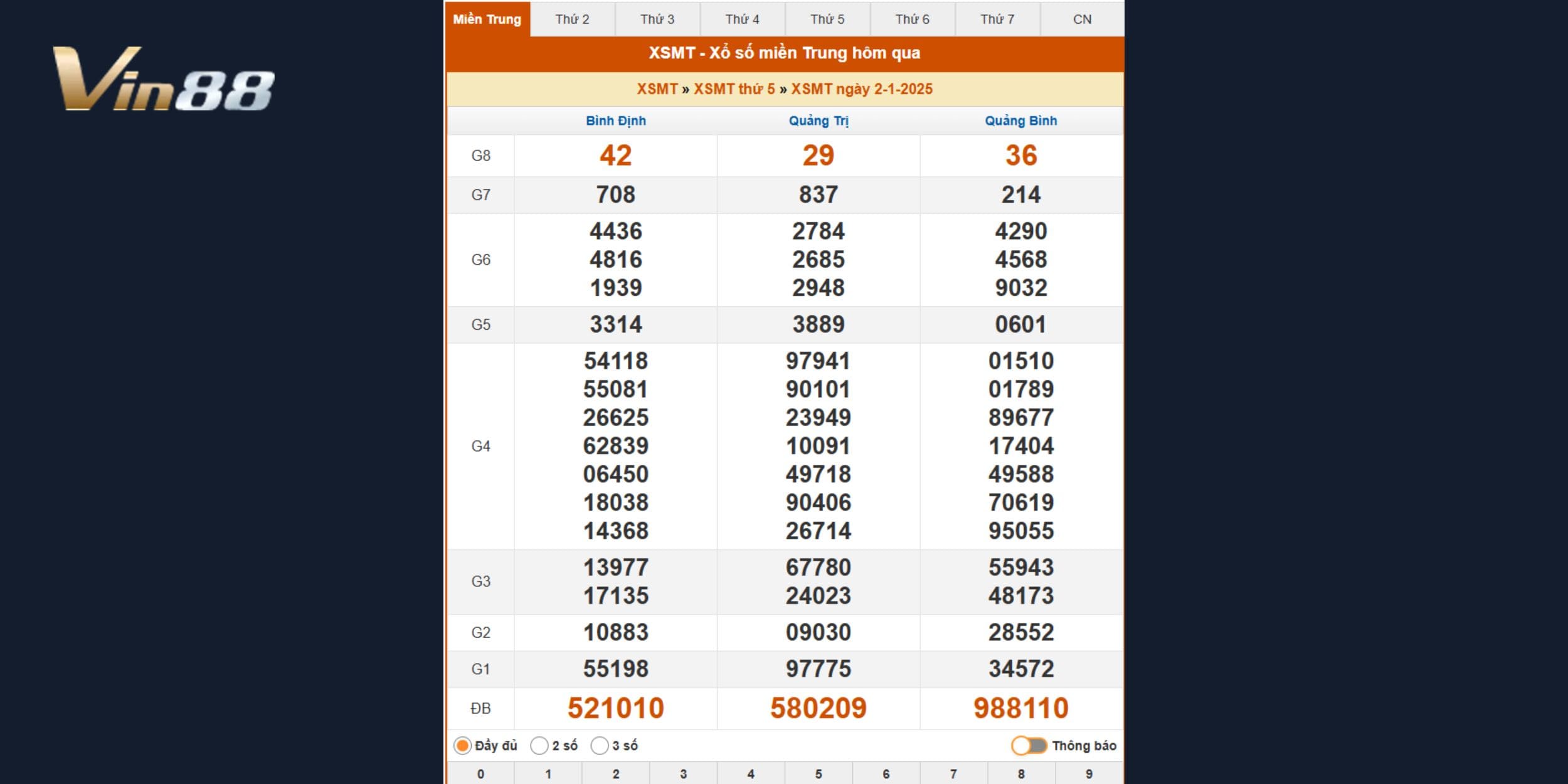Viewport: 1568px width, 784px height.
Task: Click G8 result 29
Action: click(x=818, y=156)
